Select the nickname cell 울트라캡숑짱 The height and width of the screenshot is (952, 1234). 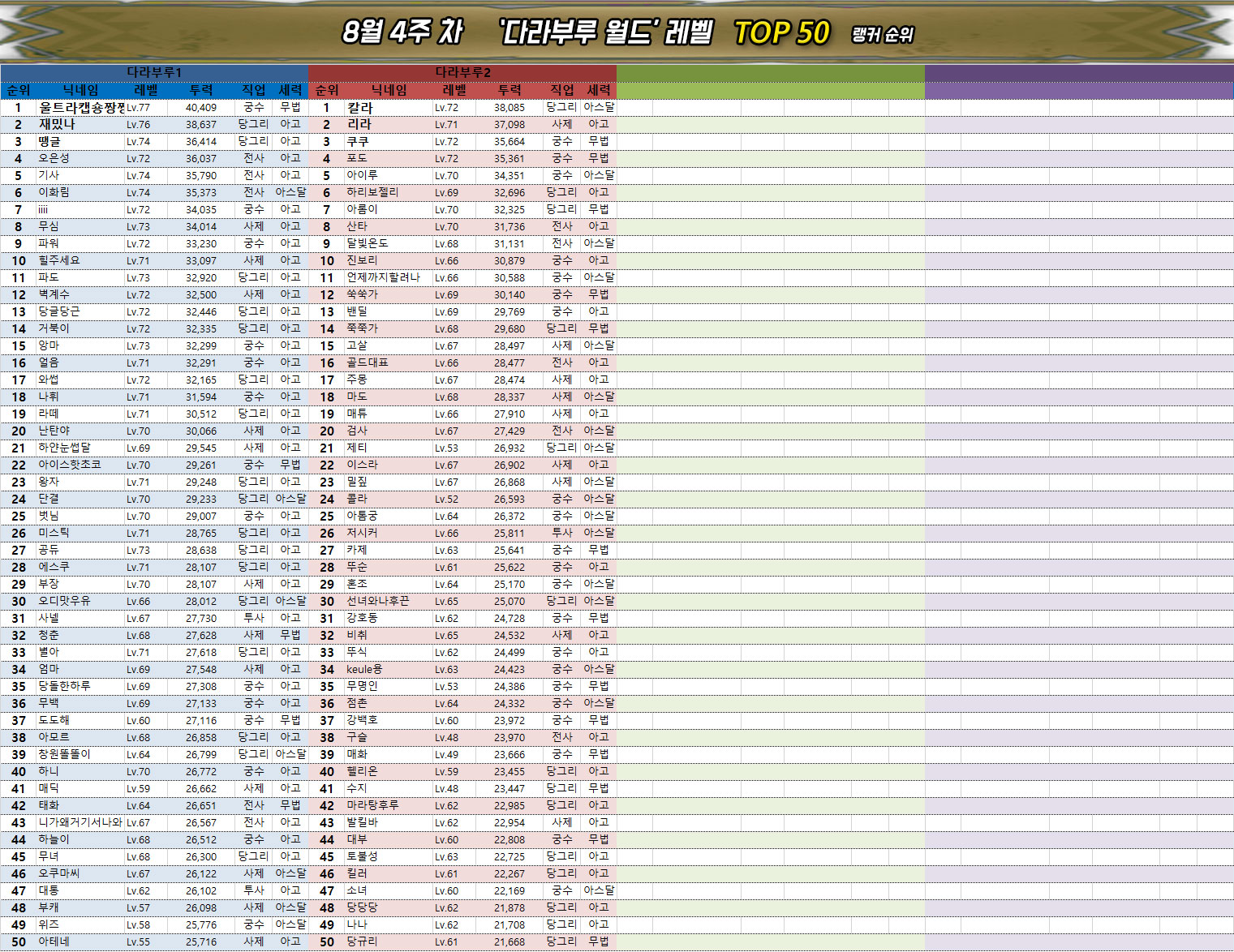pyautogui.click(x=81, y=107)
